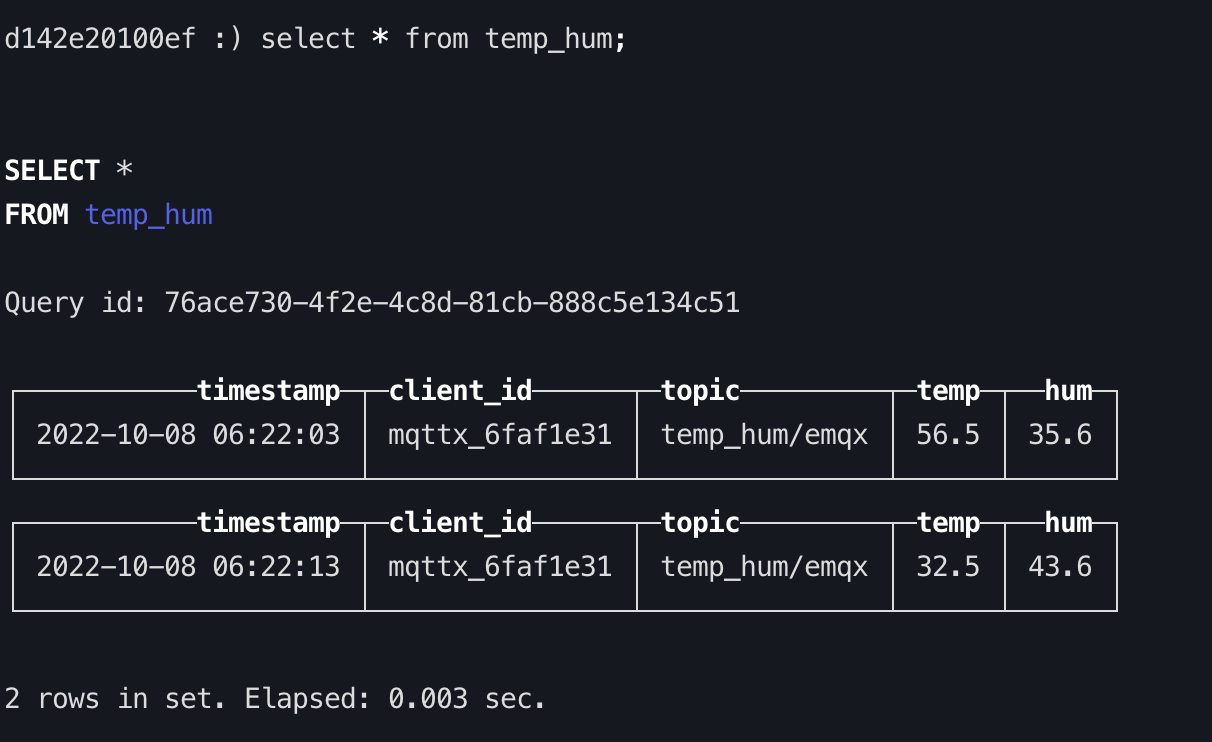Click timestamp value 2022-10-08 06:22:03
Viewport: 1212px width, 742px height.
(x=188, y=435)
